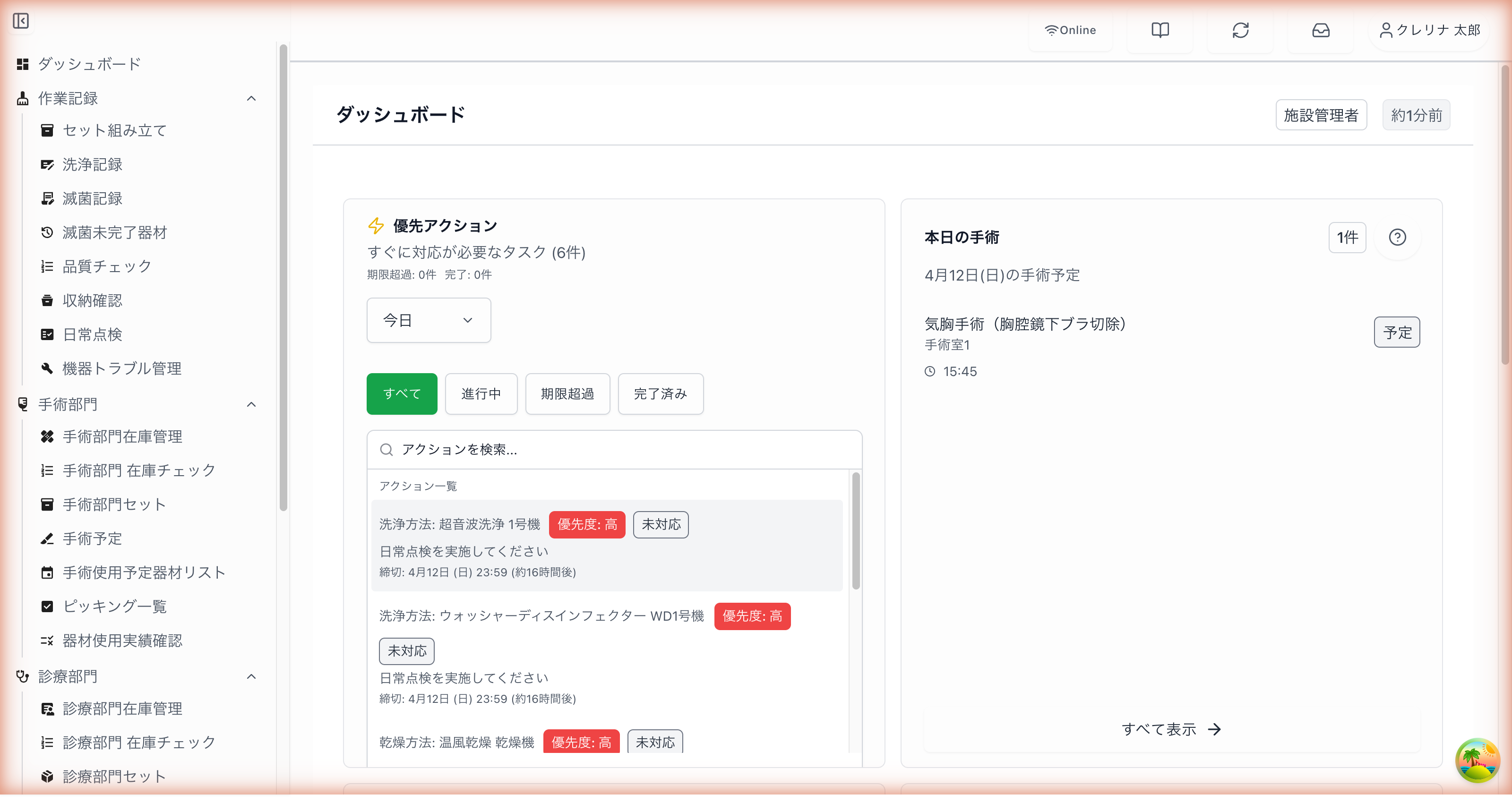This screenshot has height=803, width=1512.
Task: Switch filter to 完了済み tasks
Action: click(x=661, y=394)
